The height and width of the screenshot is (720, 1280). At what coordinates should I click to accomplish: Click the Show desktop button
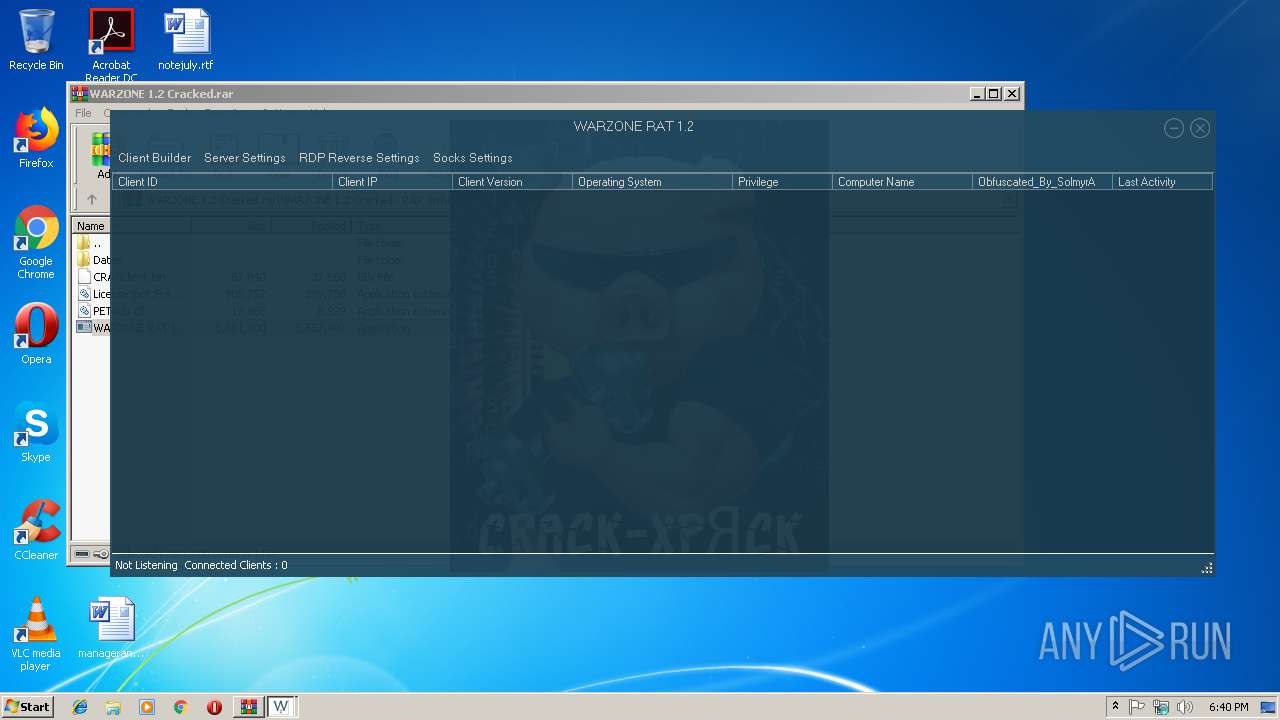(1270, 707)
